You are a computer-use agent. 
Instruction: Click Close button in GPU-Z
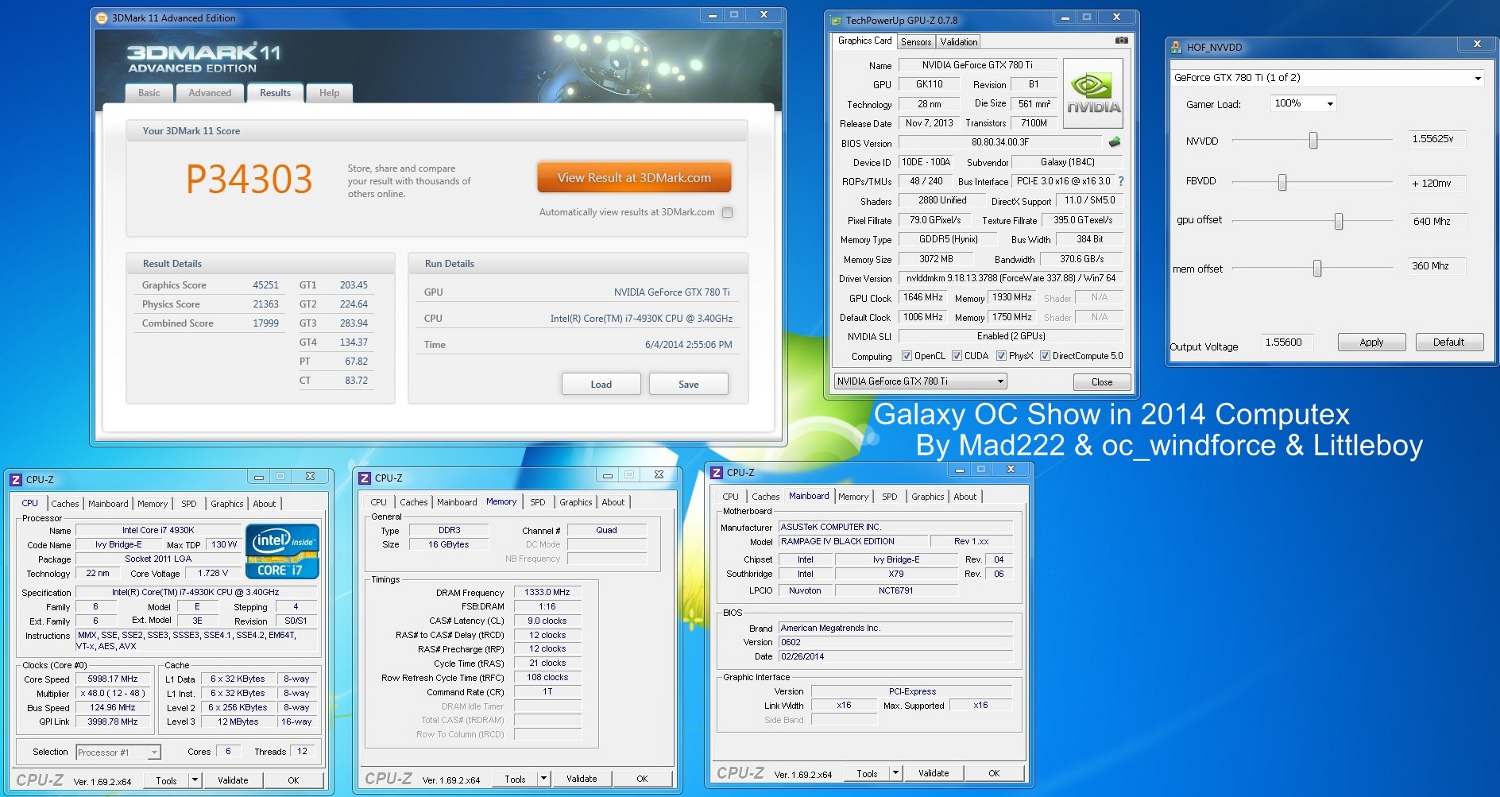pos(1101,382)
